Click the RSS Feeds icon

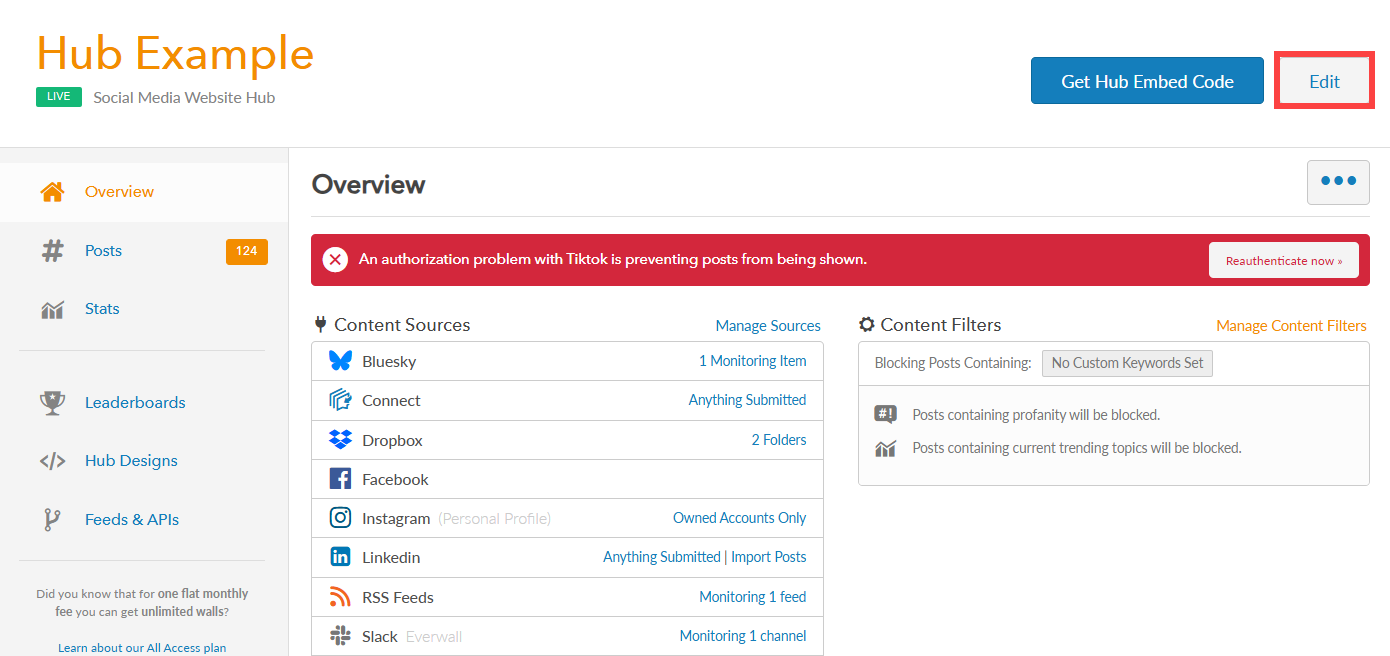(340, 597)
